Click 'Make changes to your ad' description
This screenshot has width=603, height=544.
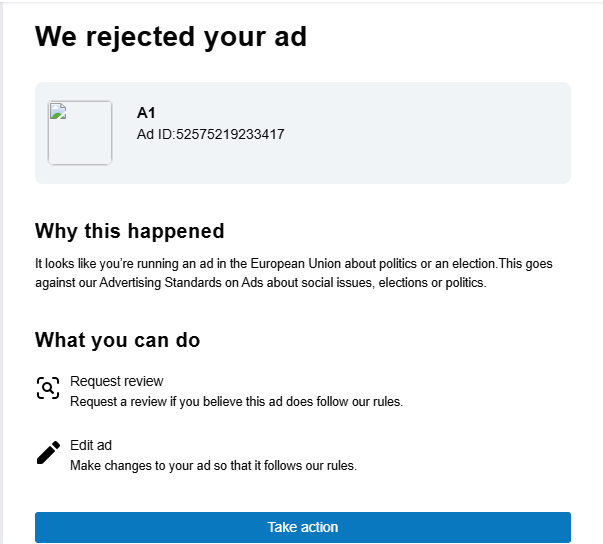pos(212,466)
